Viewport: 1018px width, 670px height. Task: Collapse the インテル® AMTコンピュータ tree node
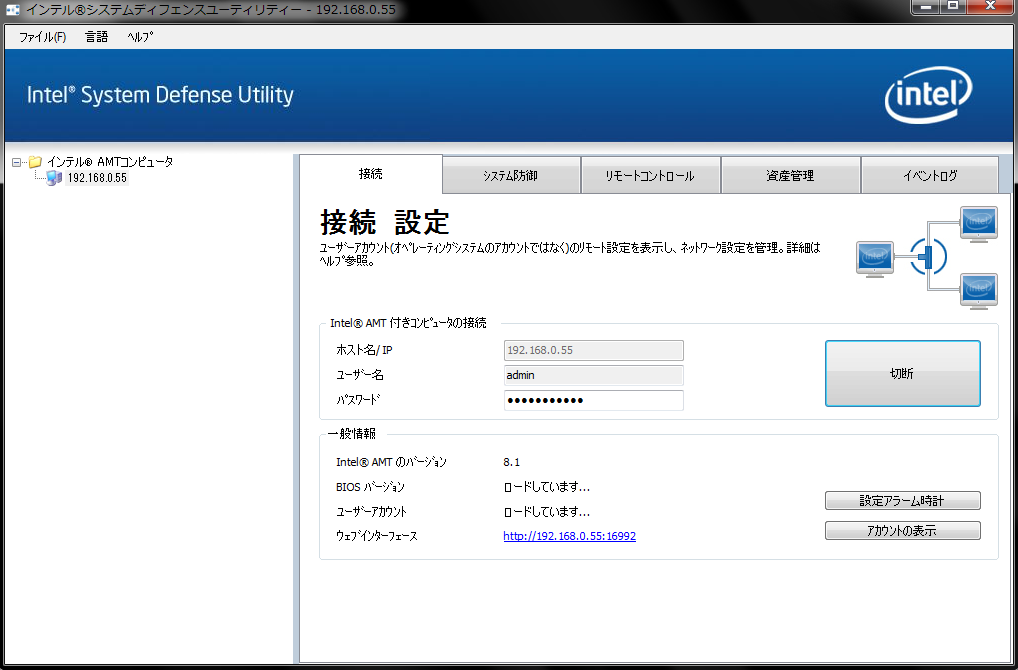[x=17, y=162]
